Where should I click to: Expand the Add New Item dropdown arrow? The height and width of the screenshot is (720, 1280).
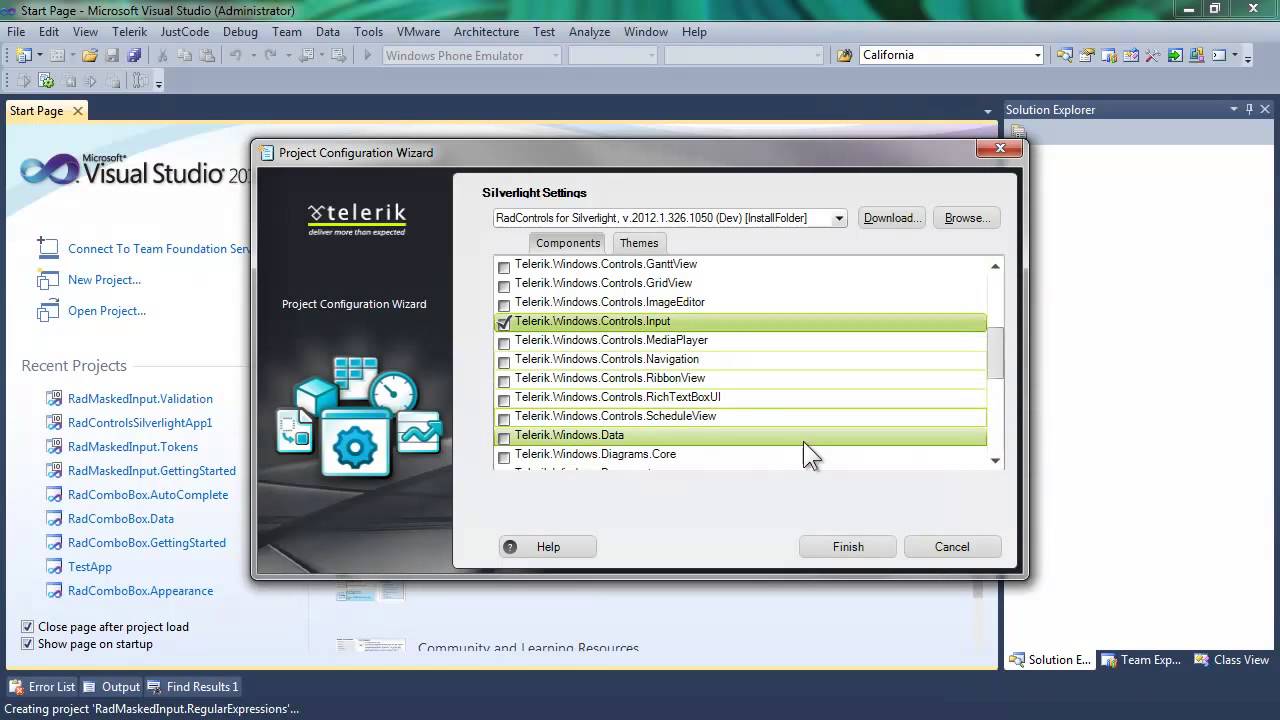point(72,56)
